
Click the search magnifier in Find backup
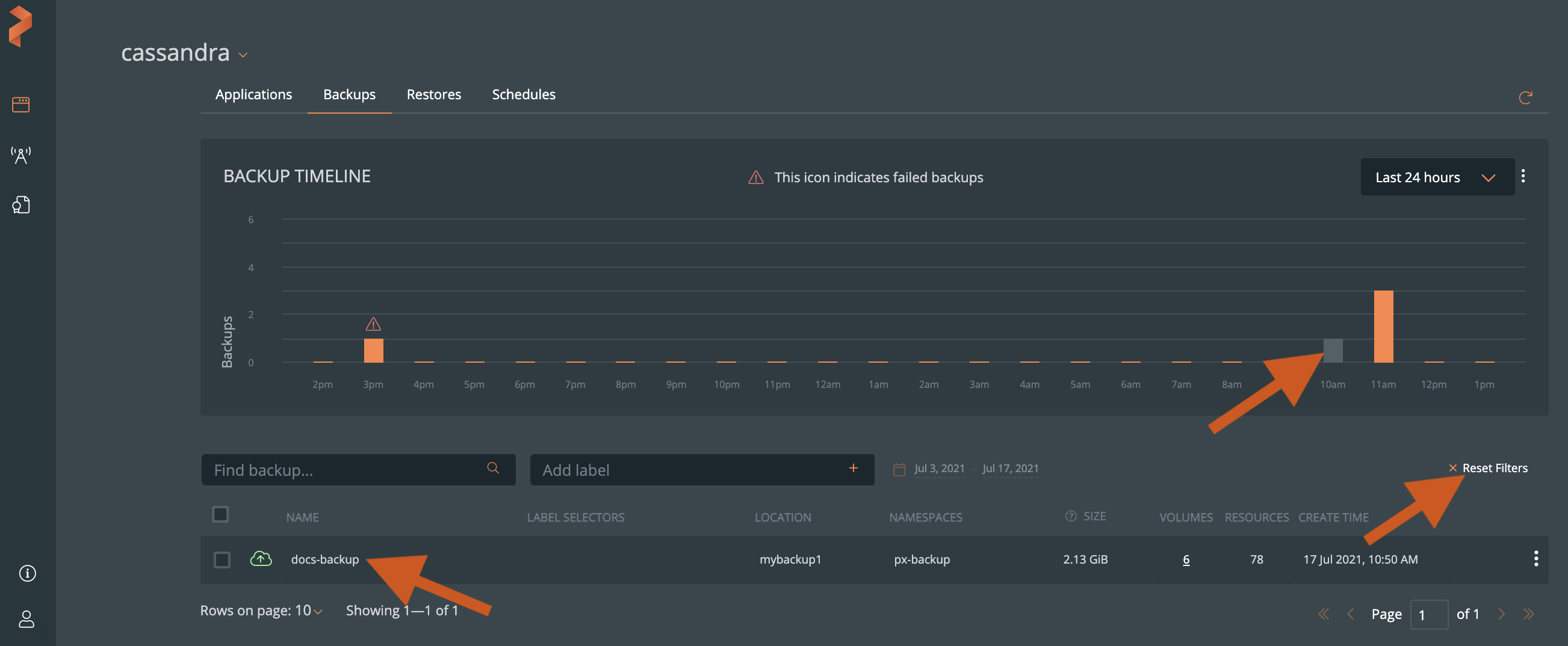(493, 468)
